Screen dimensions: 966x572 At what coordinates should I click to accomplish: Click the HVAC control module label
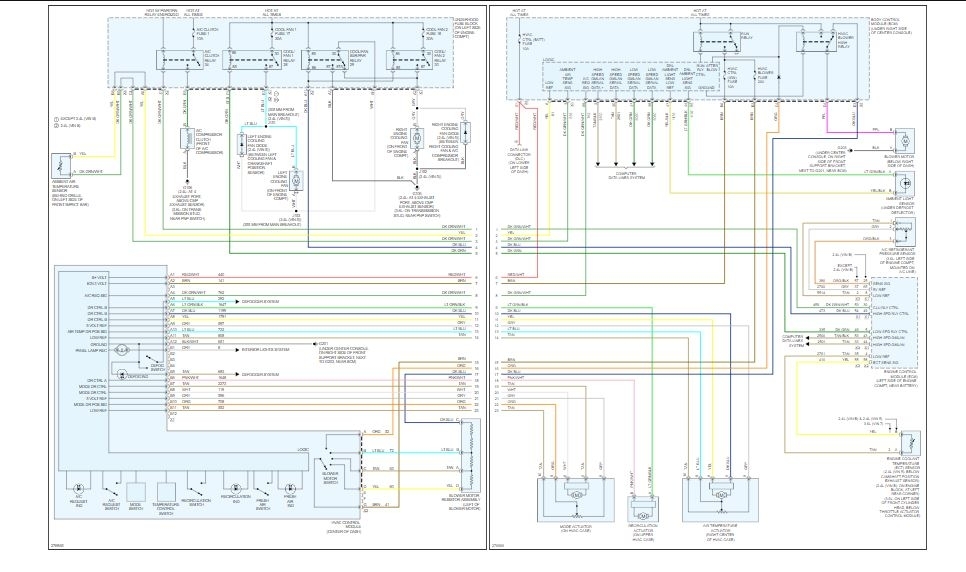coord(344,525)
